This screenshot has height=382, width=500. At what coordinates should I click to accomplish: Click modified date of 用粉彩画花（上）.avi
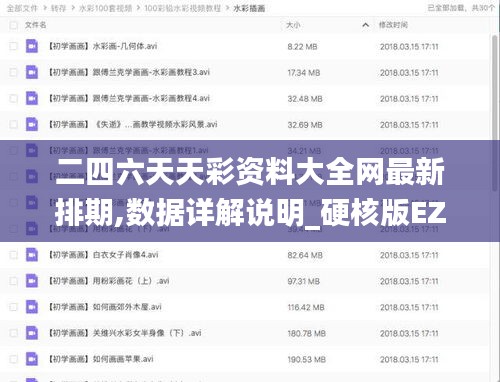(409, 281)
